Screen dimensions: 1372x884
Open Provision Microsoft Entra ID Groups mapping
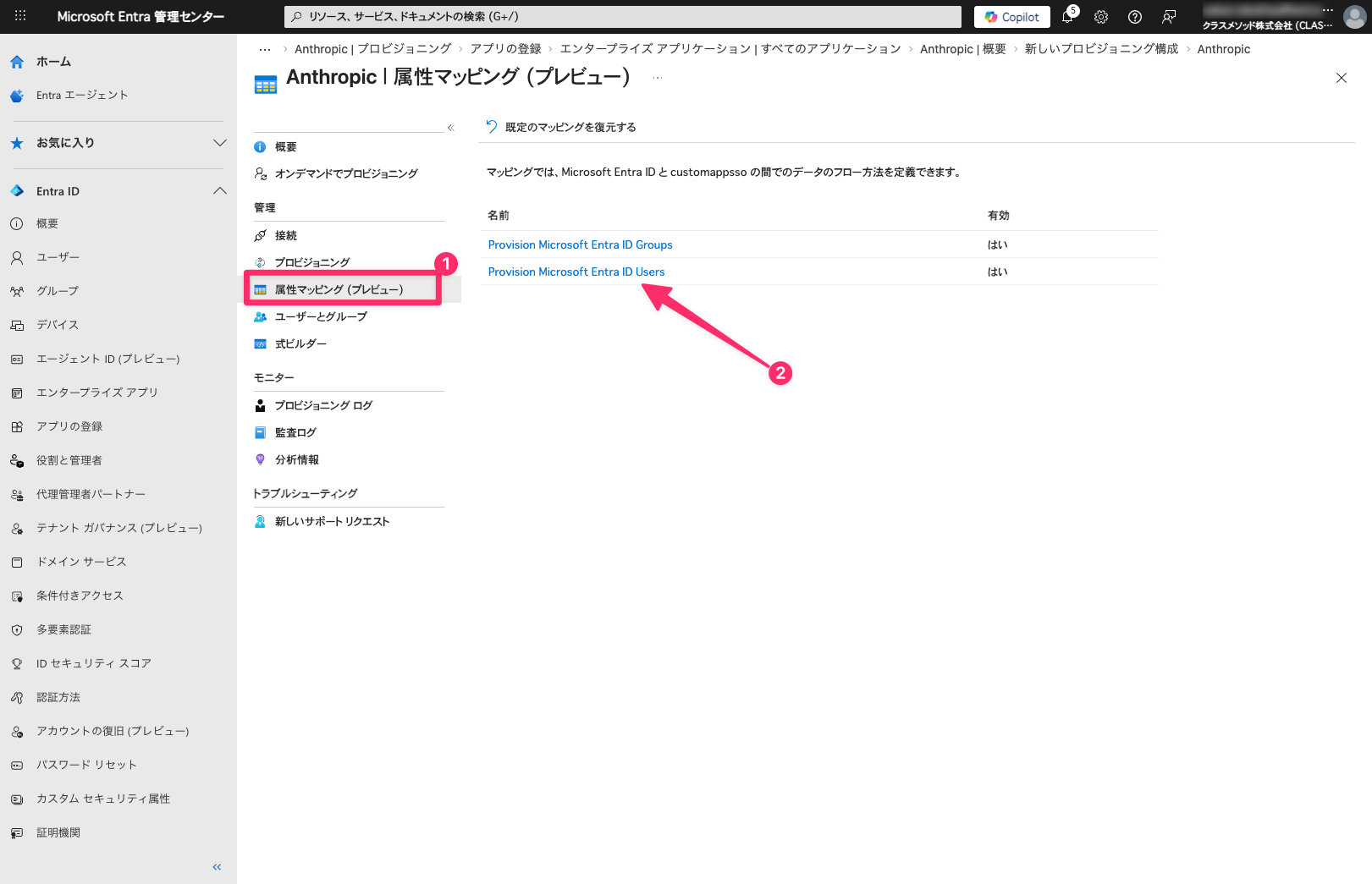(x=580, y=244)
